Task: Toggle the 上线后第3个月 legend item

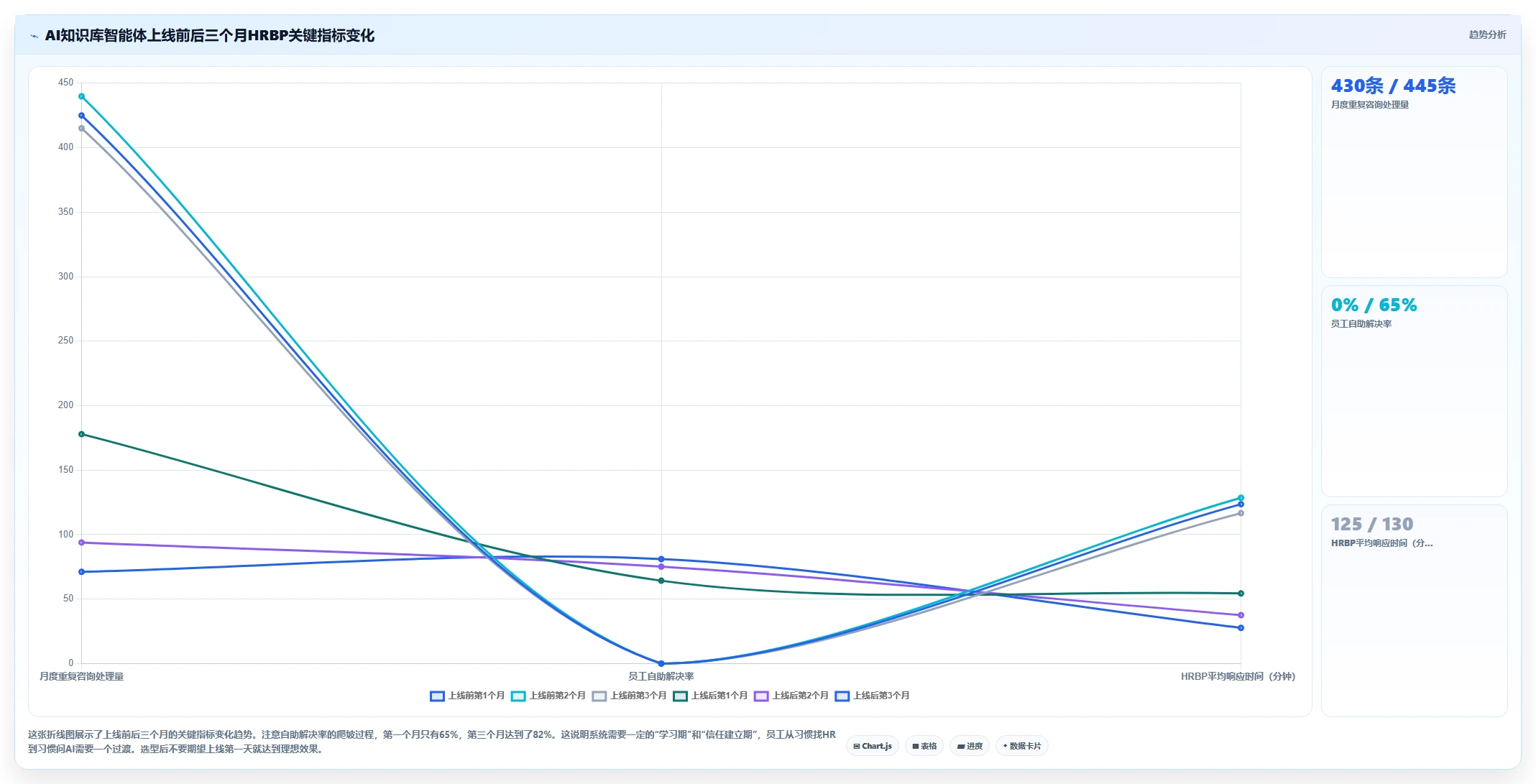Action: click(873, 696)
